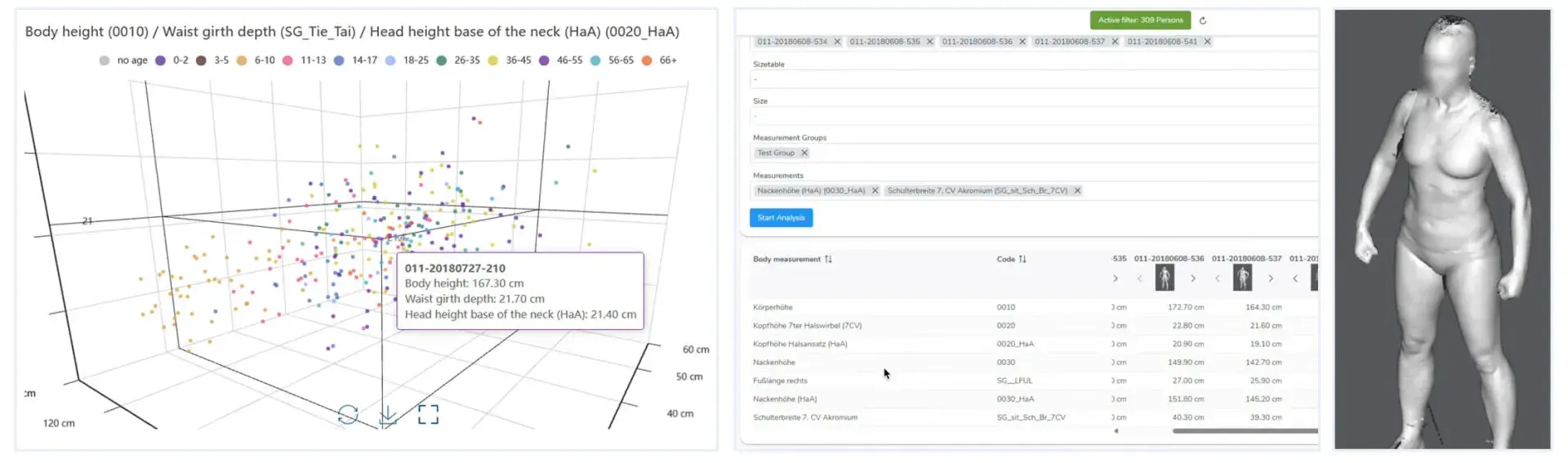Open the chart in fullscreen

428,414
